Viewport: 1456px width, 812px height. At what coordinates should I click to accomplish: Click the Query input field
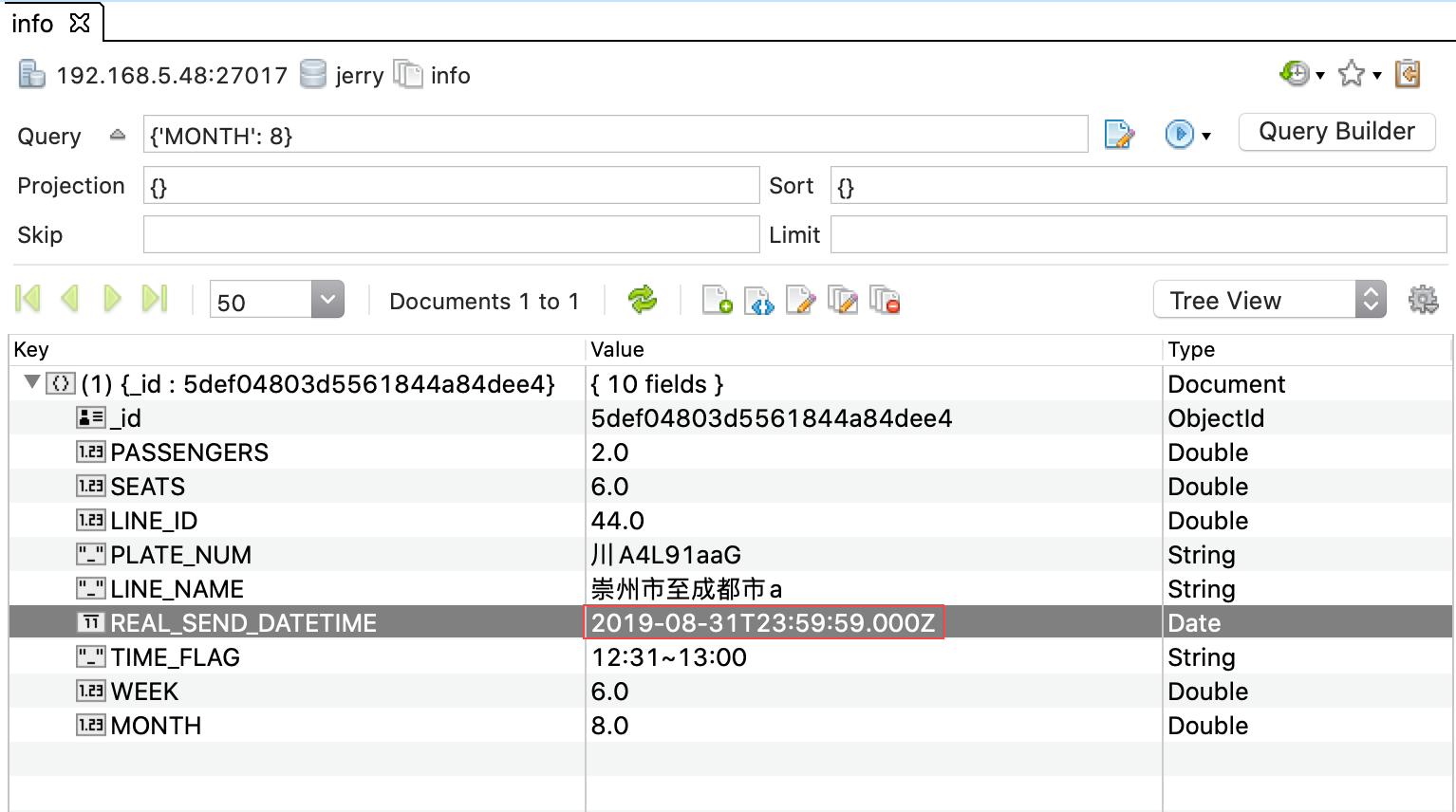click(615, 135)
